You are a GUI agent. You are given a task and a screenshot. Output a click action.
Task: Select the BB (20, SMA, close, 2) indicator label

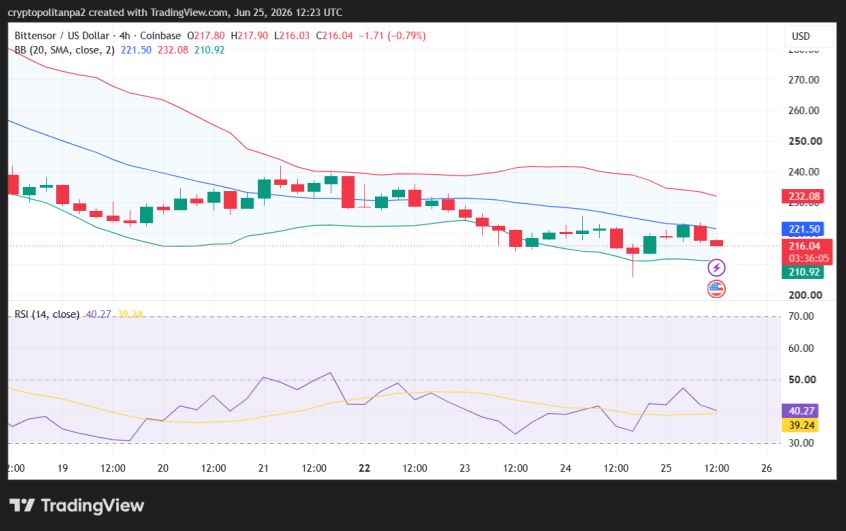[64, 50]
